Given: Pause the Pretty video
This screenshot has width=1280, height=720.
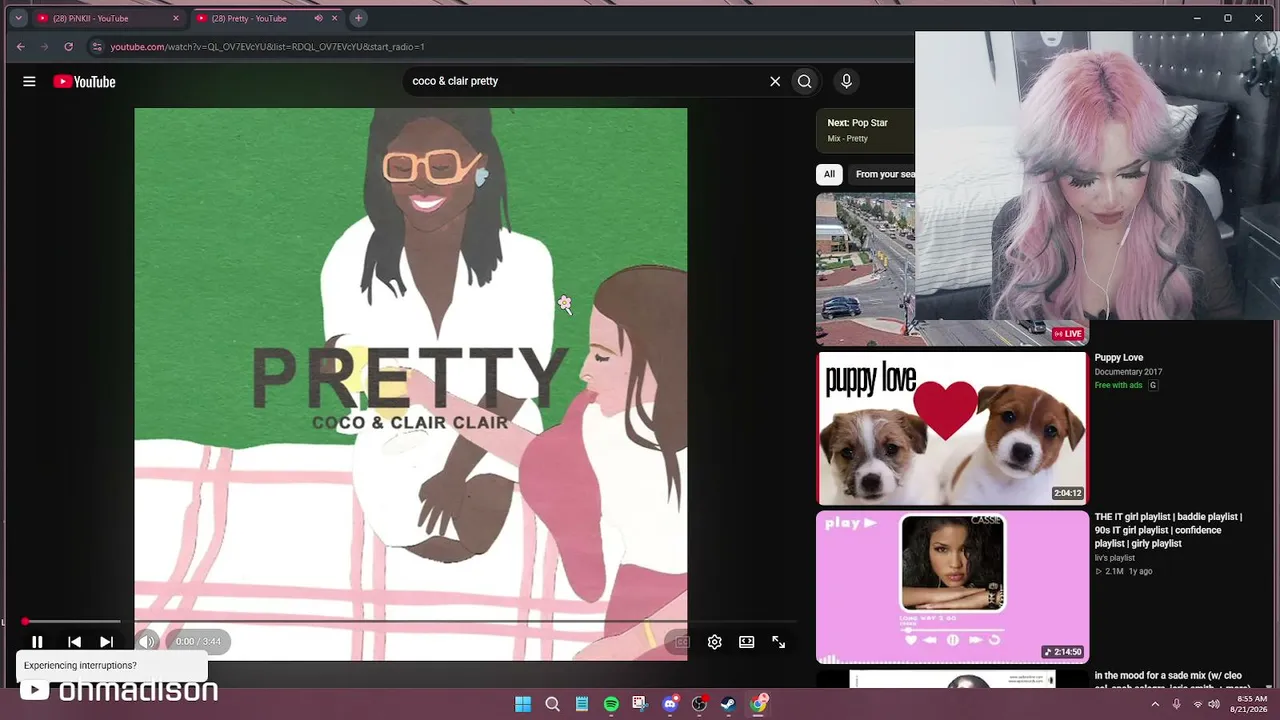Looking at the screenshot, I should 37,642.
